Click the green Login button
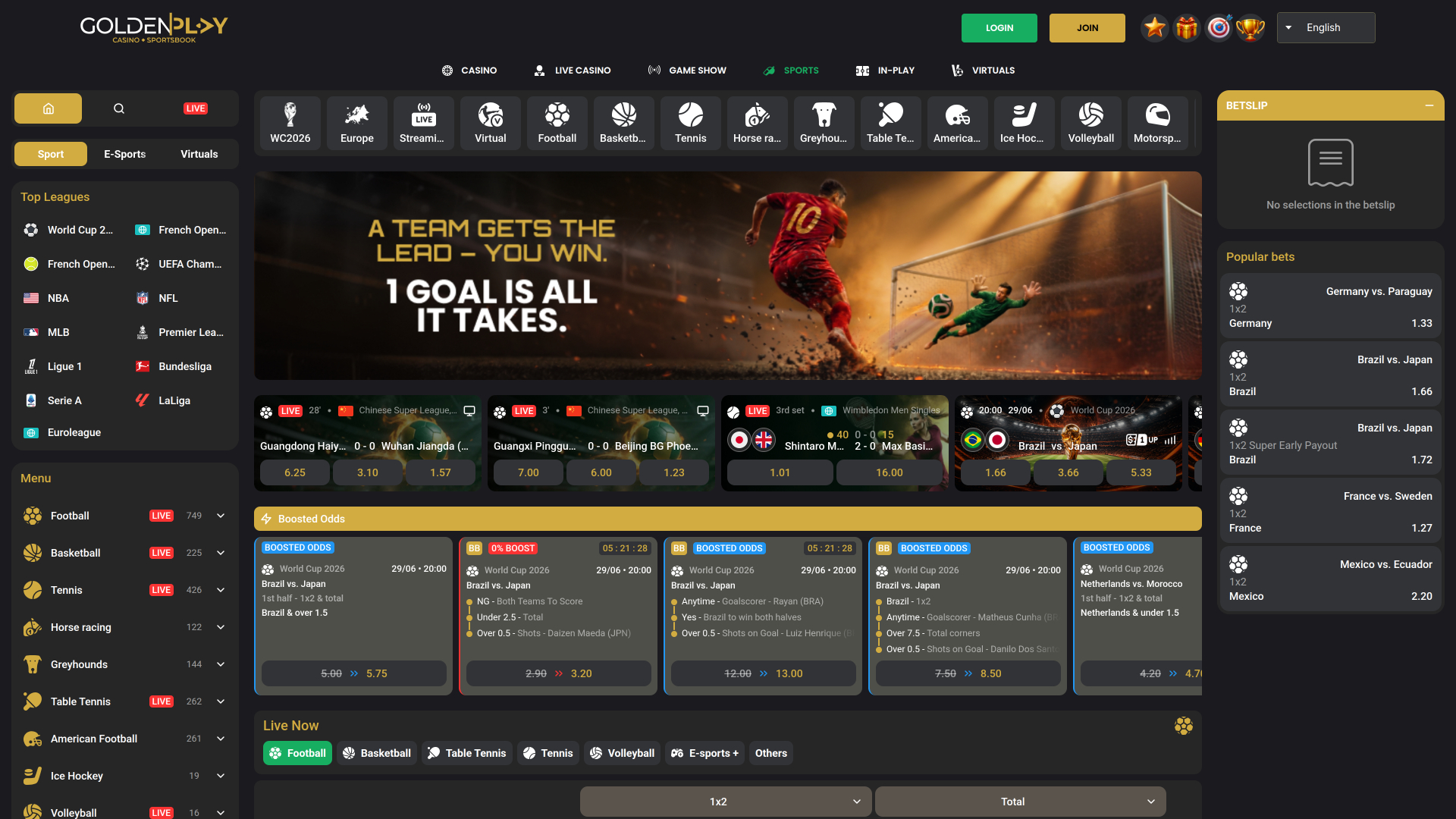 point(999,28)
